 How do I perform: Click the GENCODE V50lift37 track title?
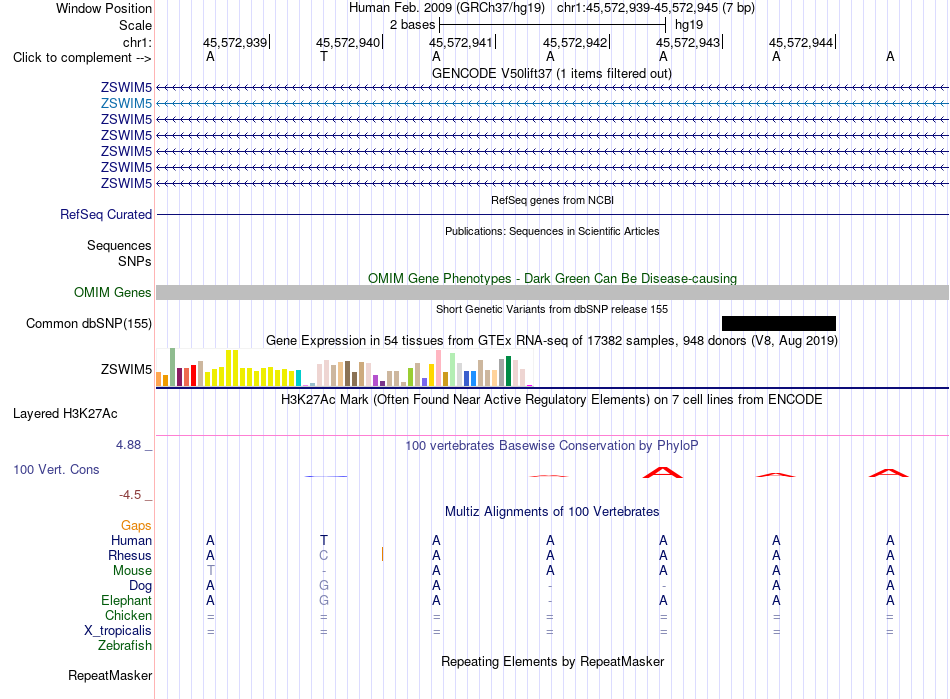(x=552, y=73)
